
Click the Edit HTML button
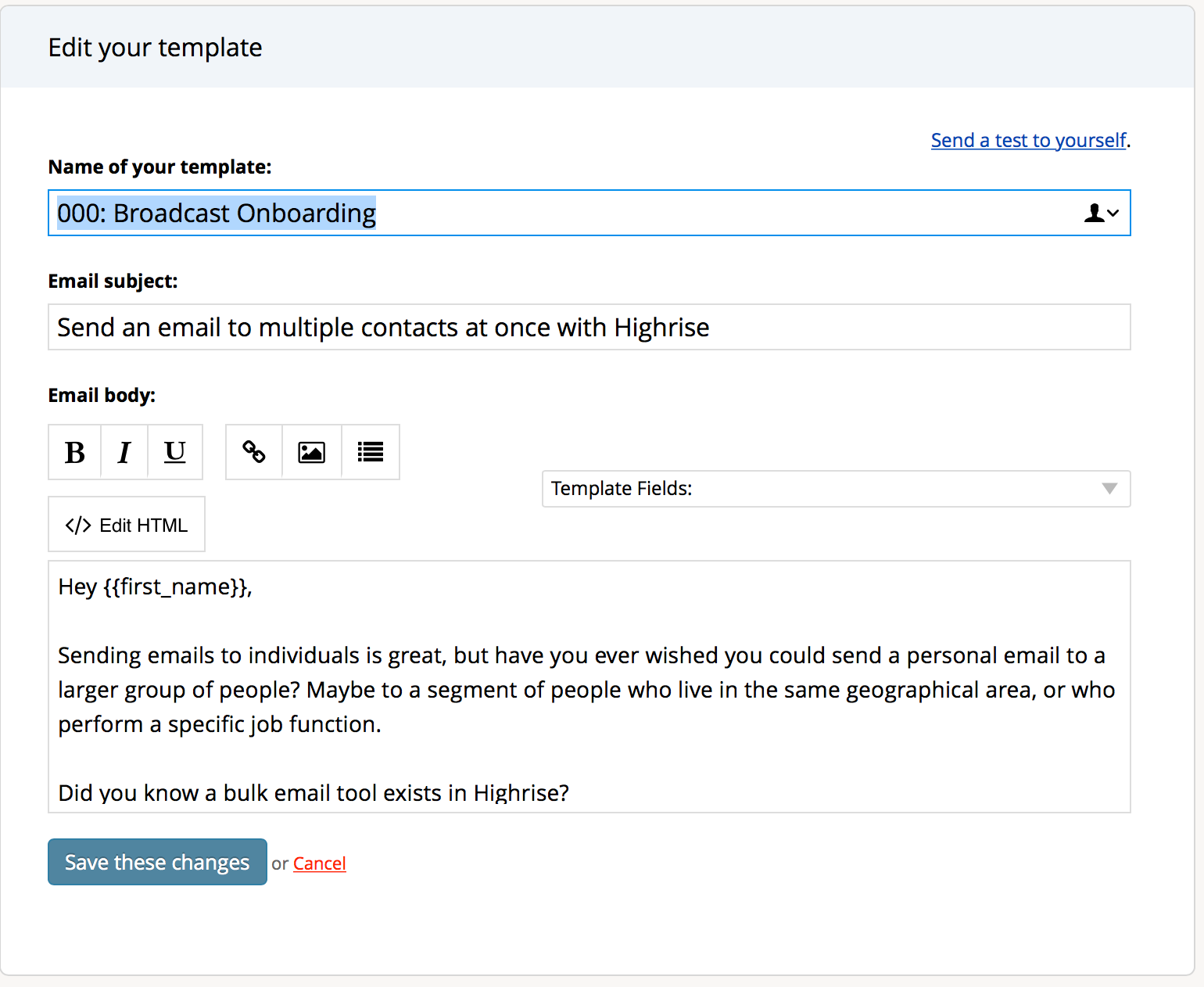click(x=127, y=524)
